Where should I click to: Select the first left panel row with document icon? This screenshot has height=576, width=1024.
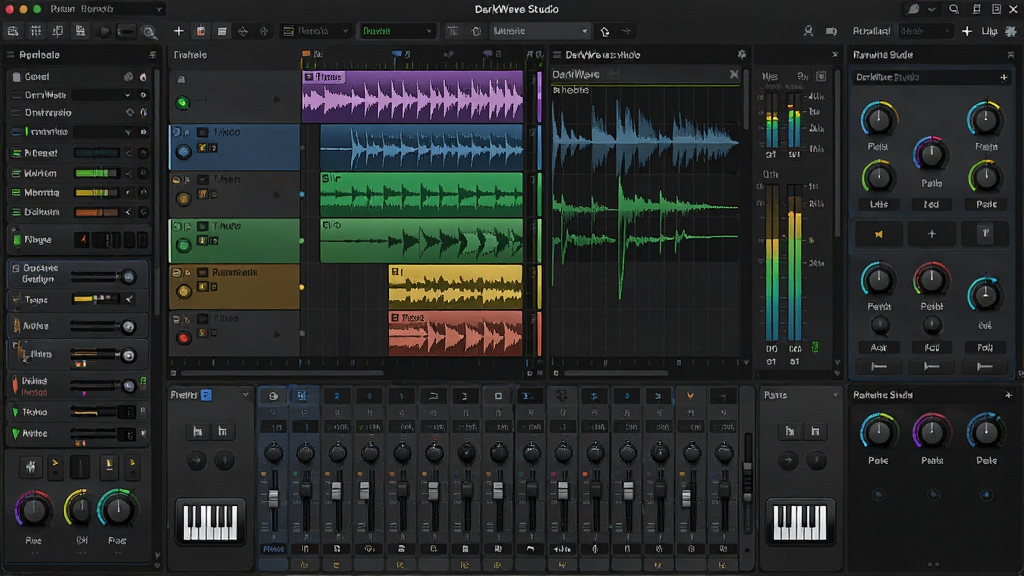(x=78, y=76)
